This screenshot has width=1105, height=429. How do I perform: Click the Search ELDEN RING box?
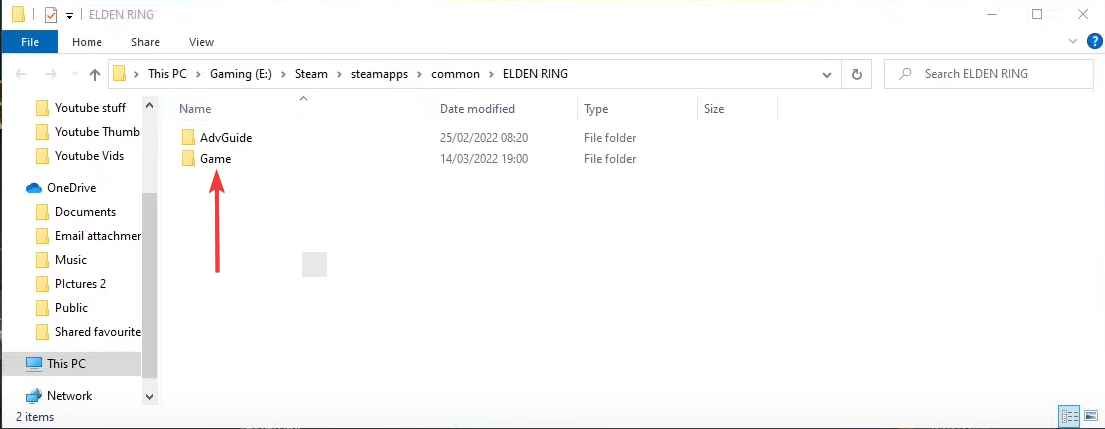(x=989, y=74)
